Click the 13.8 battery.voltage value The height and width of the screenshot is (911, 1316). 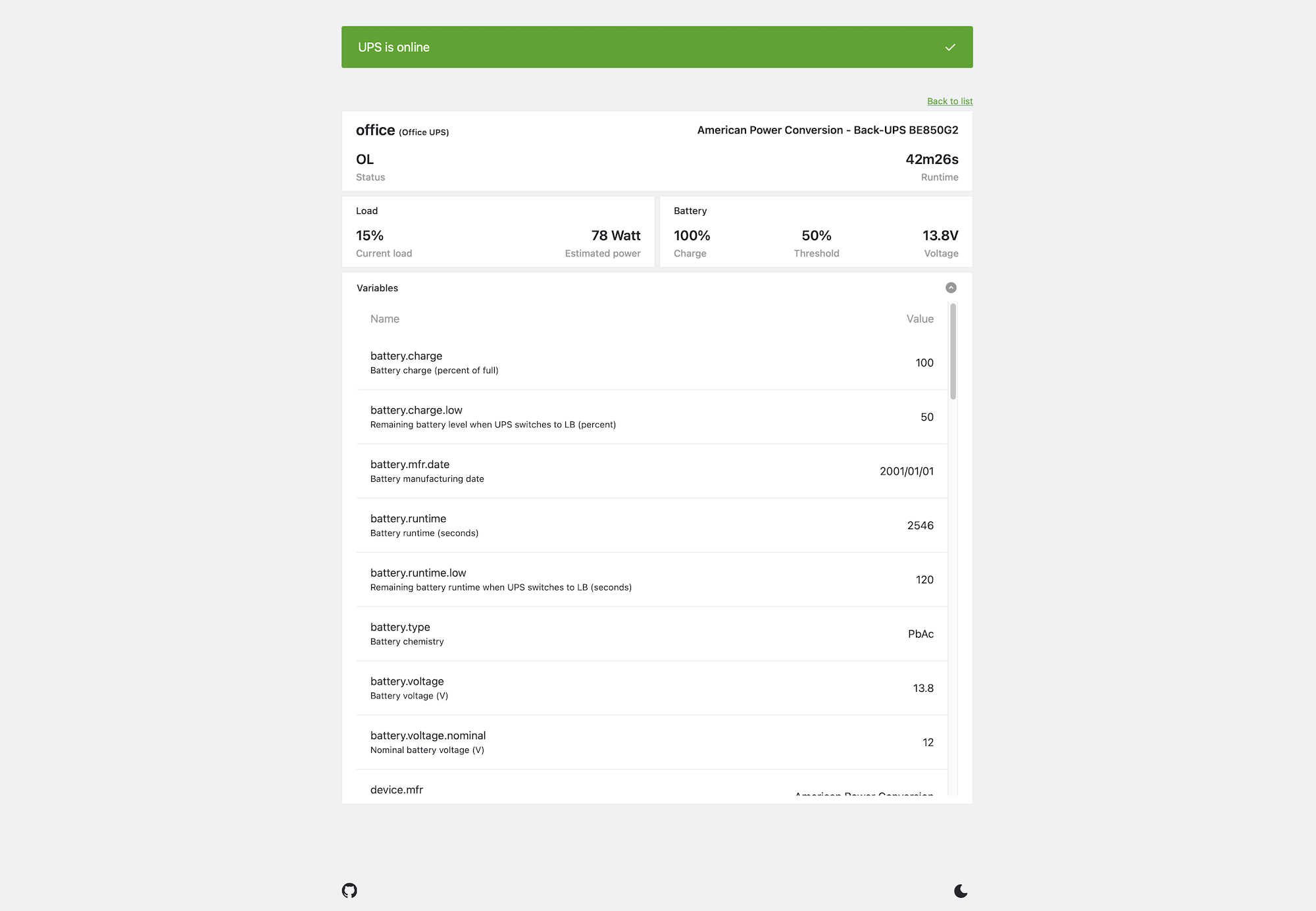tap(923, 689)
